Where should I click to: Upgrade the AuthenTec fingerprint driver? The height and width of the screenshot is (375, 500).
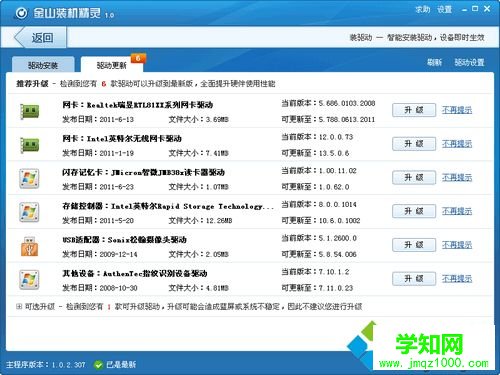(414, 279)
